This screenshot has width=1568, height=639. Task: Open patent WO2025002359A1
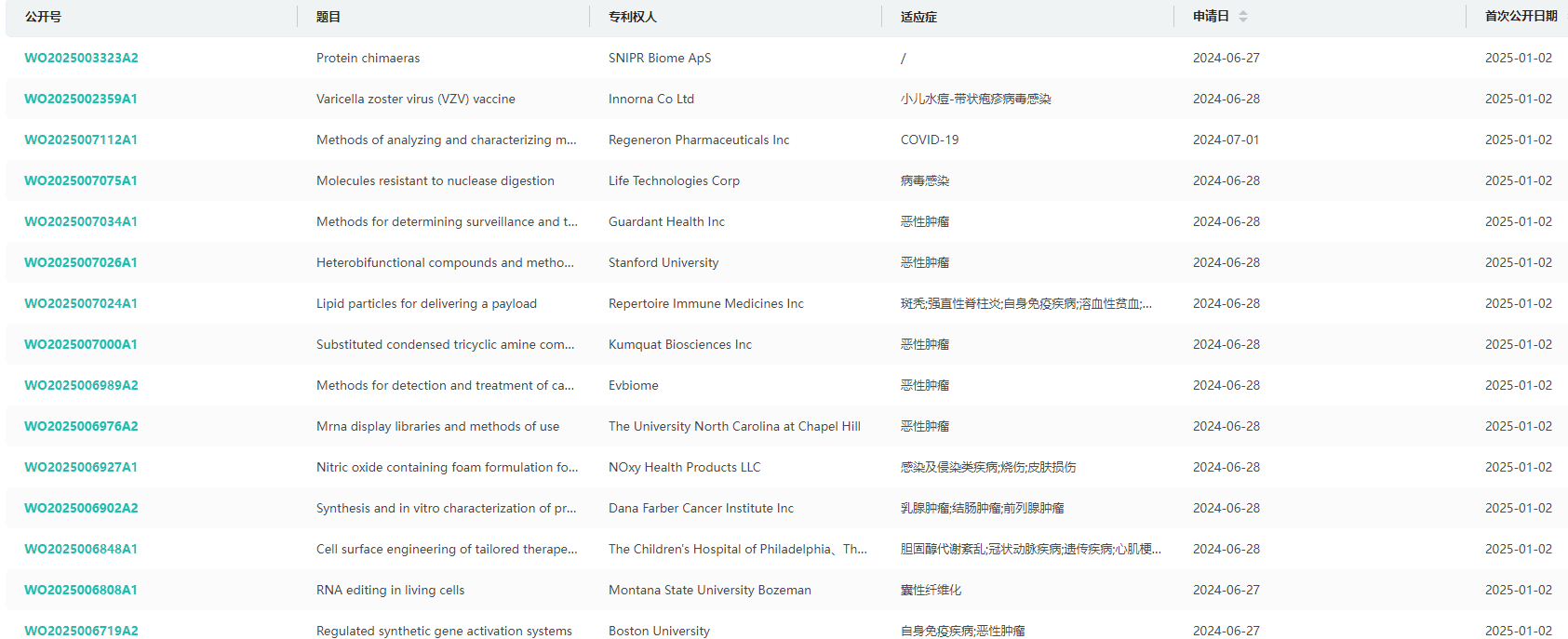coord(81,99)
